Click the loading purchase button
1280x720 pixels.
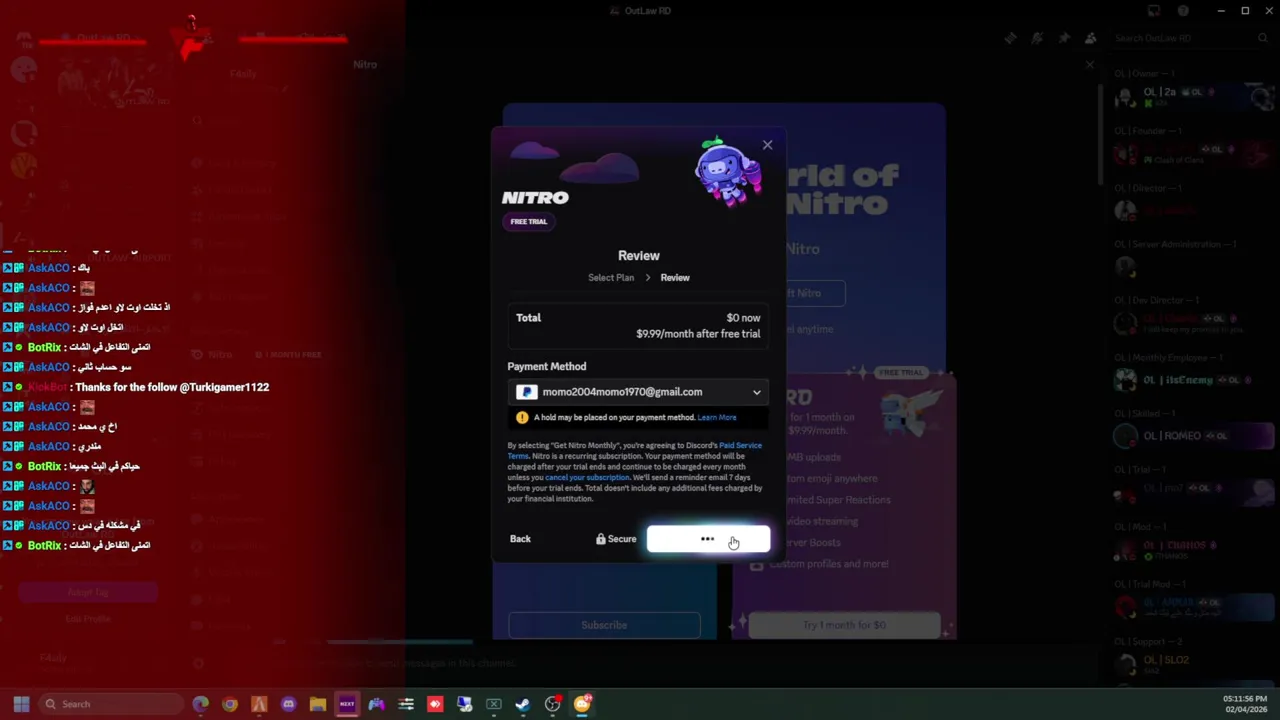coord(708,539)
